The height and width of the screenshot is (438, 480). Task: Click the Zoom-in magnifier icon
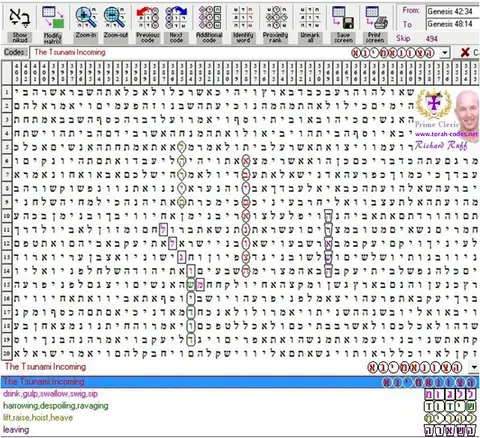tap(86, 17)
